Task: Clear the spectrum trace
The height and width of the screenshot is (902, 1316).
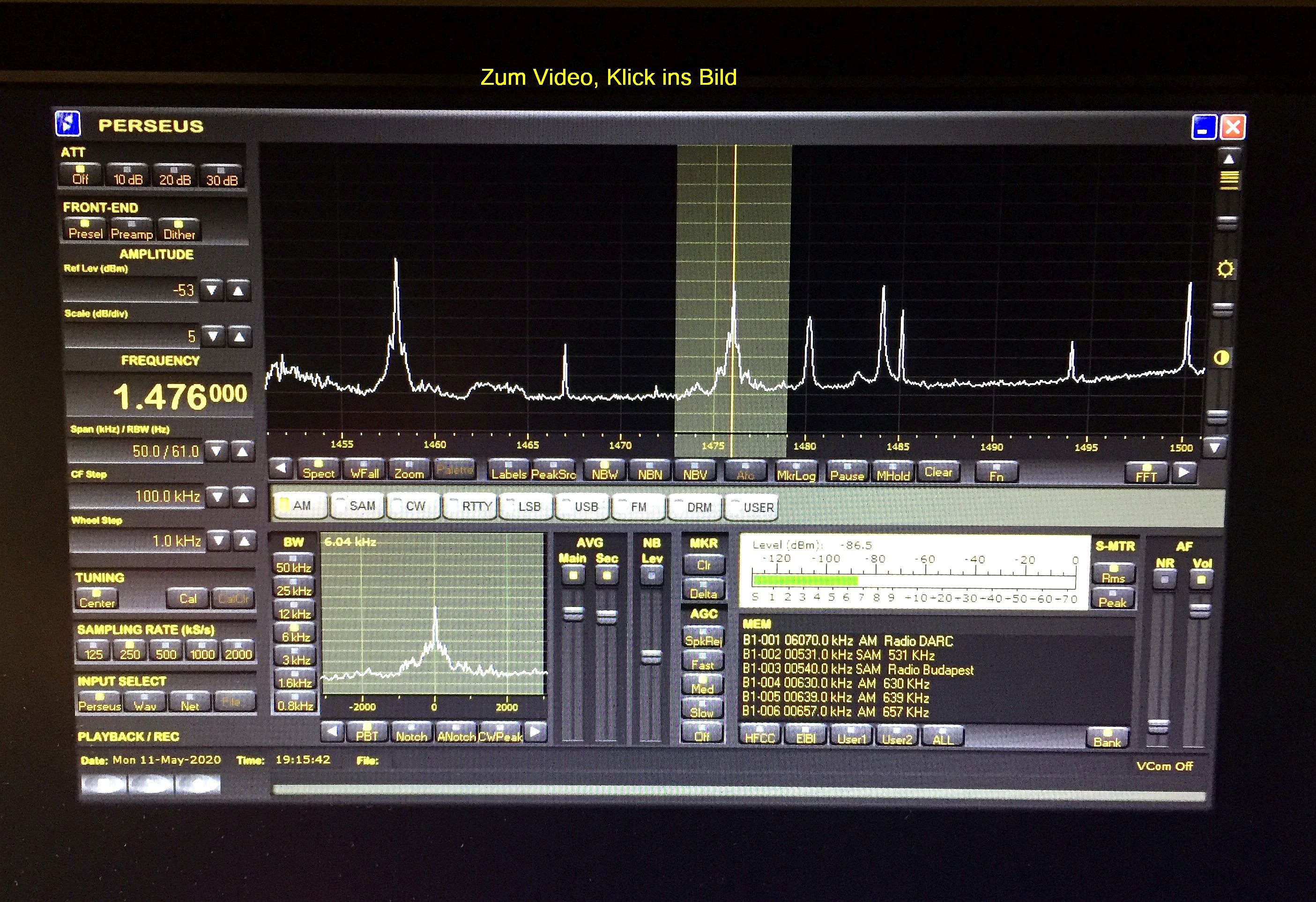Action: point(938,472)
